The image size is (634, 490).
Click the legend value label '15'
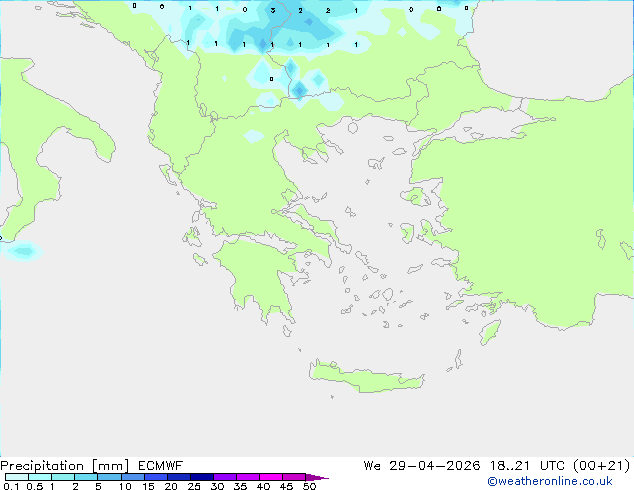pyautogui.click(x=148, y=486)
